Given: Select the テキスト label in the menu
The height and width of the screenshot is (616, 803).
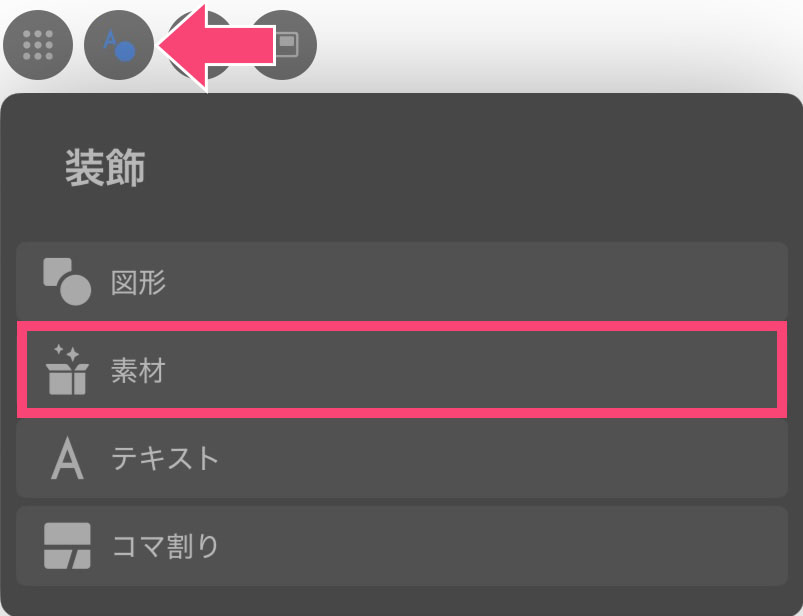Looking at the screenshot, I should [x=165, y=459].
